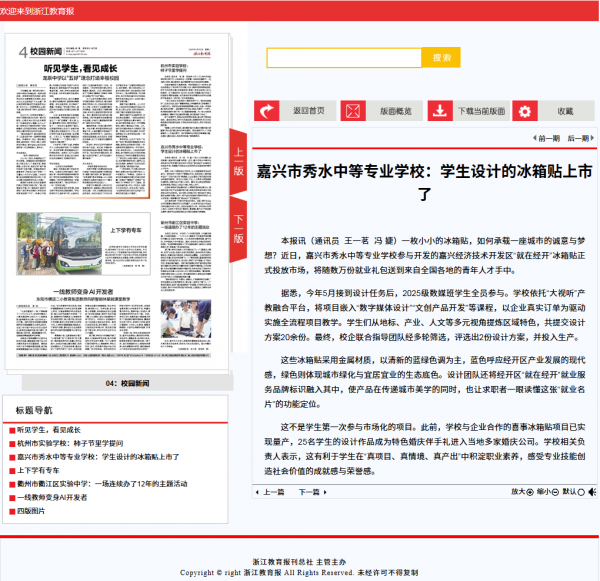Reset text size with the 默认 icon
Viewport: 600px width, 581px height.
click(x=581, y=492)
